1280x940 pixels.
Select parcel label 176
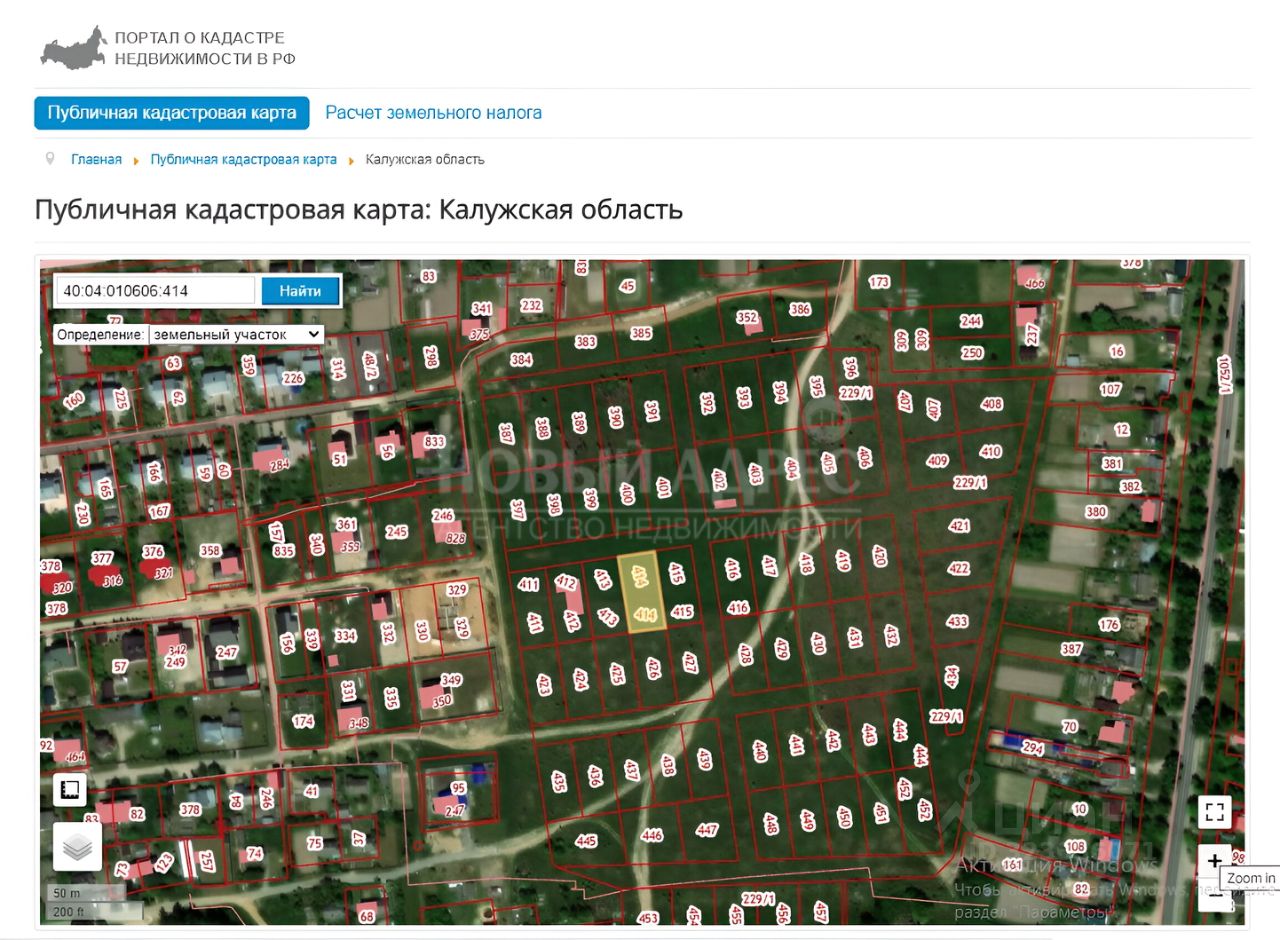coord(1108,625)
